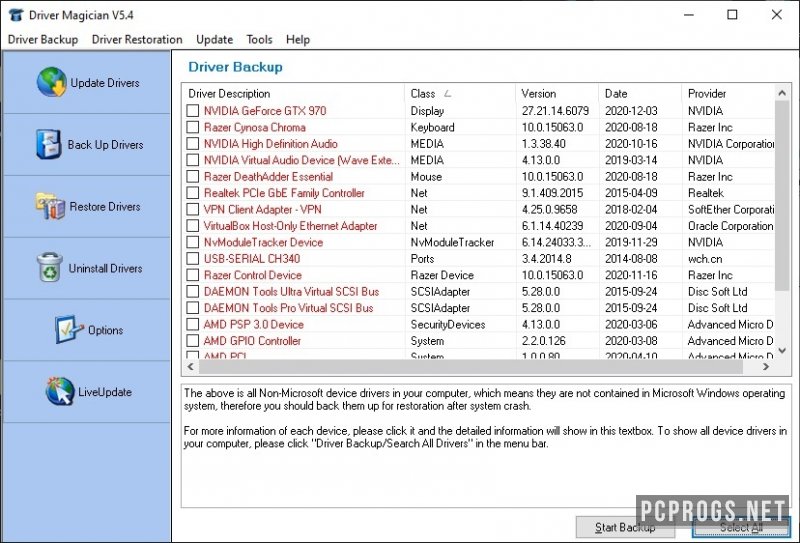Check the NVIDIA Virtual Audio Device box
Image resolution: width=800 pixels, height=543 pixels.
(192, 160)
